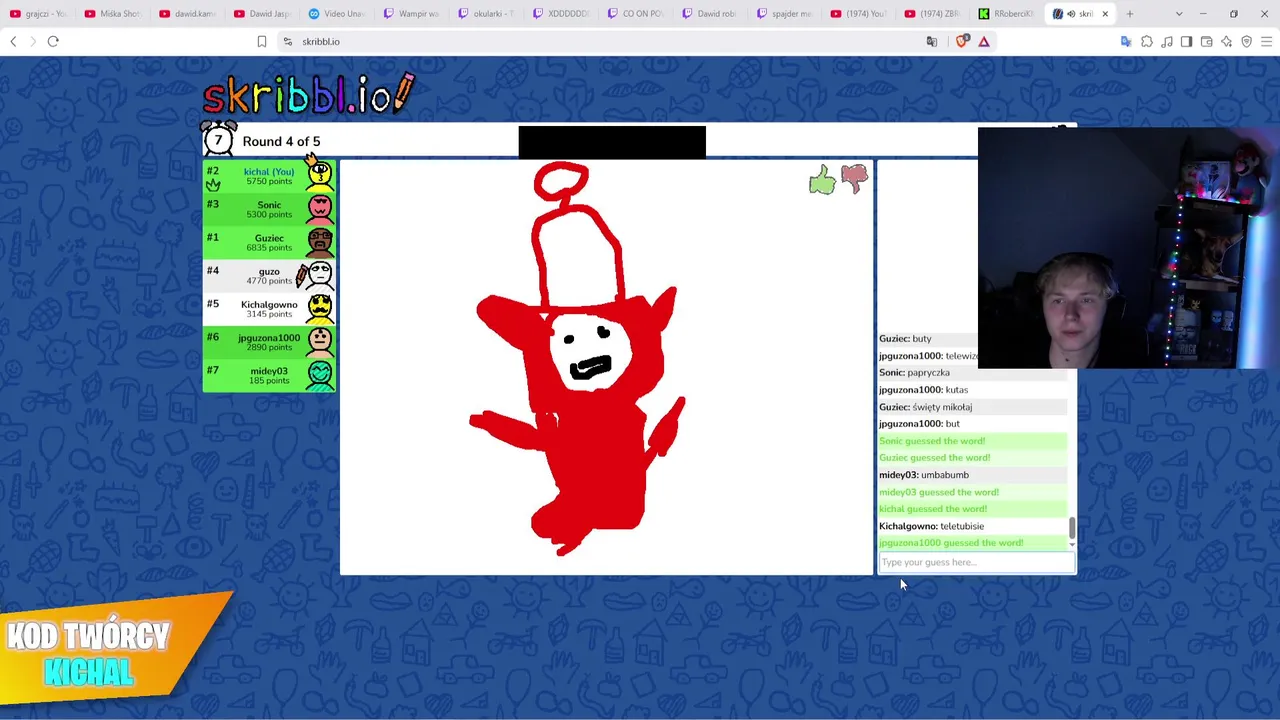Screen dimensions: 1280x720
Task: Switch to the 'grajczi' YouTube tab
Action: 40,14
